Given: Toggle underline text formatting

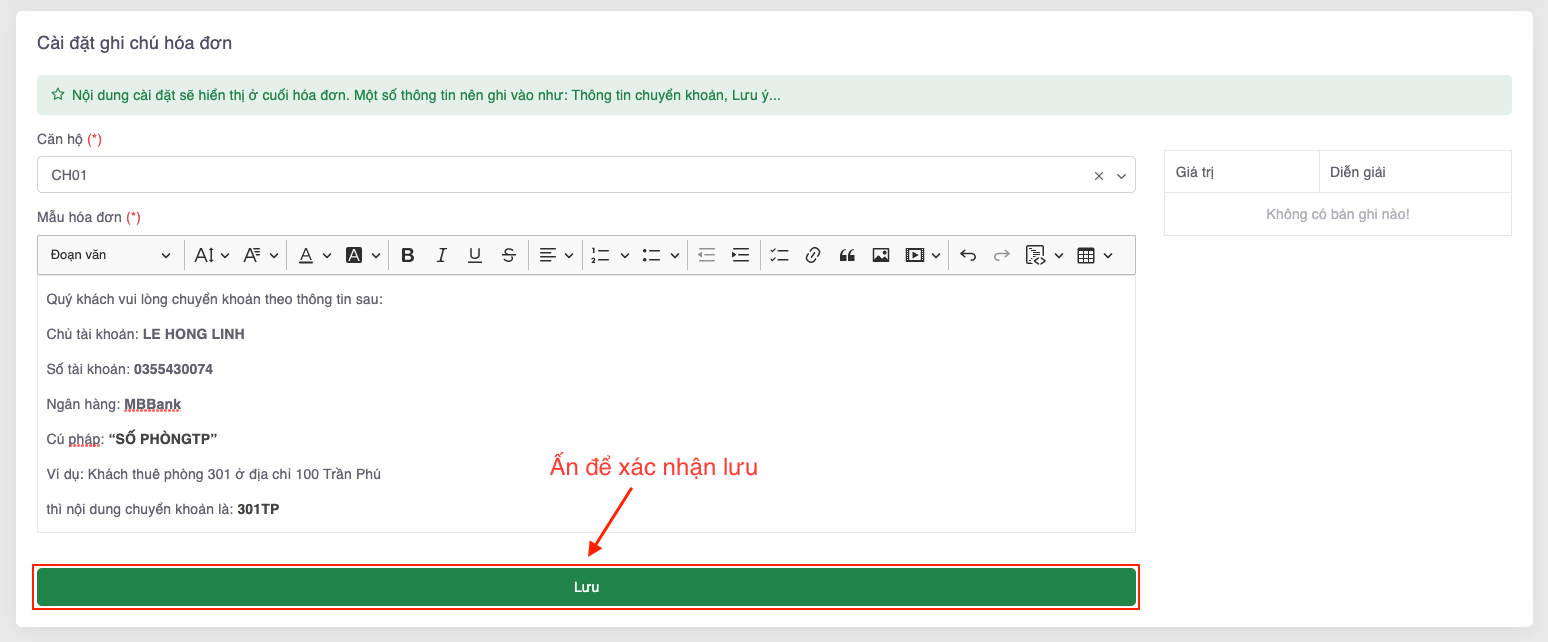Looking at the screenshot, I should point(475,255).
